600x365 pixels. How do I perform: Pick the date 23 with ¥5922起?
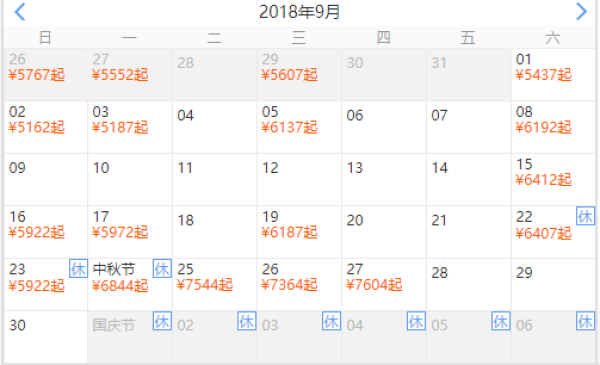46,284
